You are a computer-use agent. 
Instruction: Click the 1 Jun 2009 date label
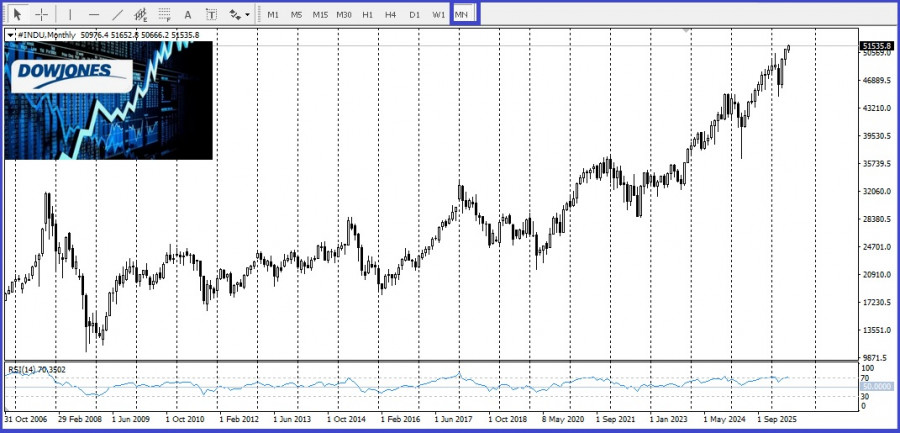tap(131, 419)
